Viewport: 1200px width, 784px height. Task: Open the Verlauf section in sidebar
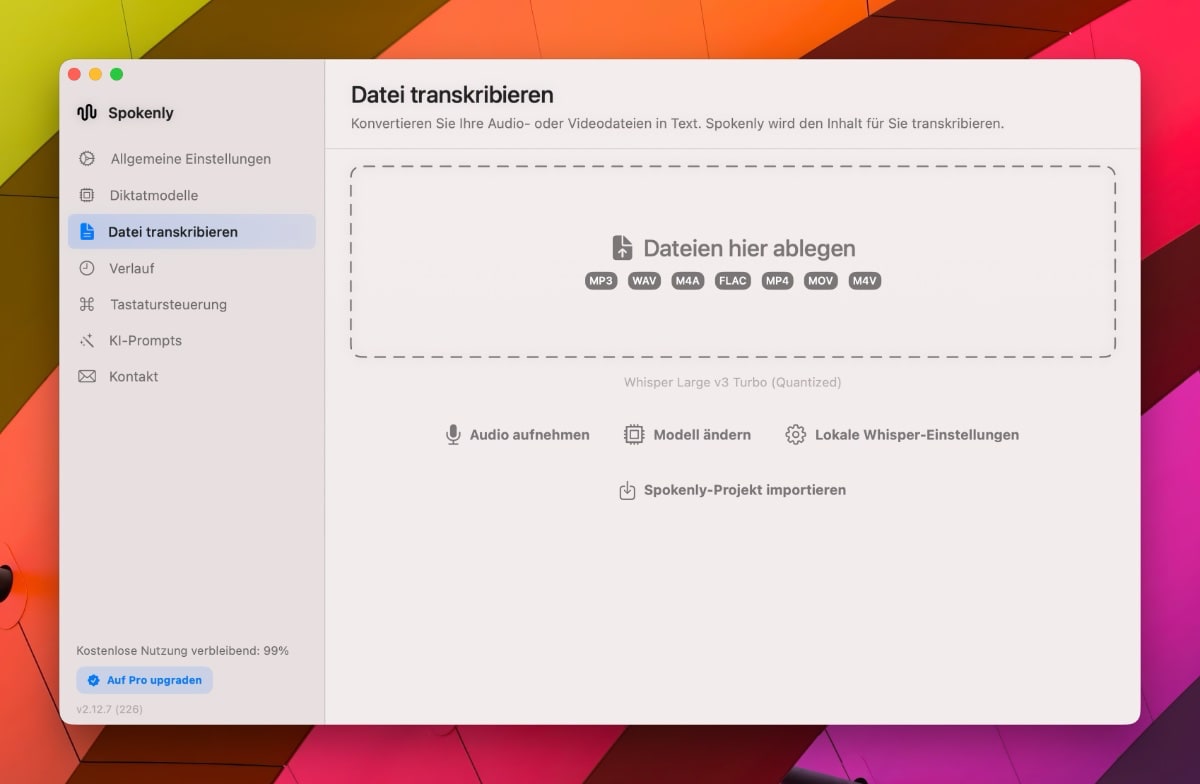click(131, 268)
